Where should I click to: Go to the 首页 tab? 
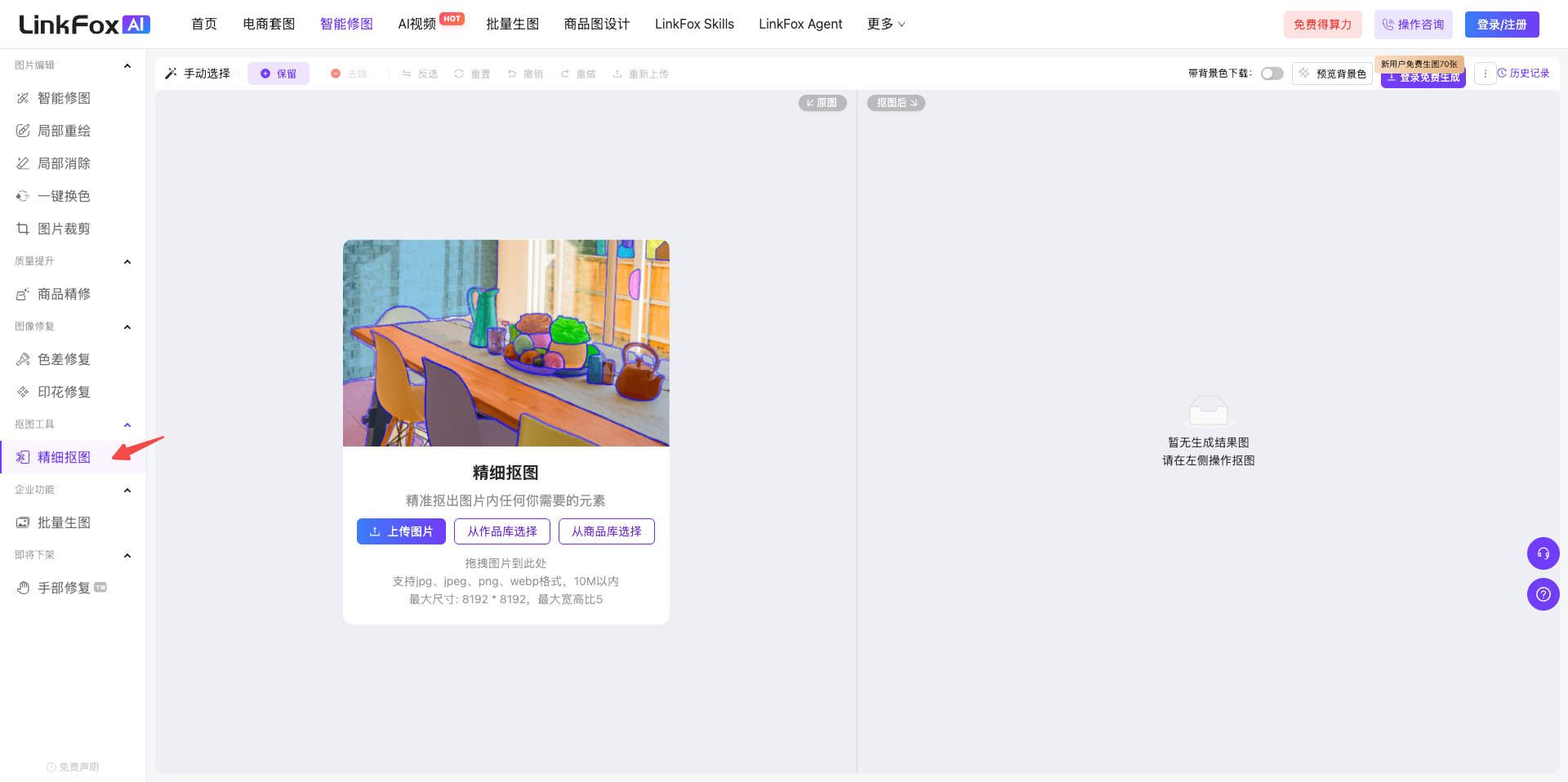204,24
